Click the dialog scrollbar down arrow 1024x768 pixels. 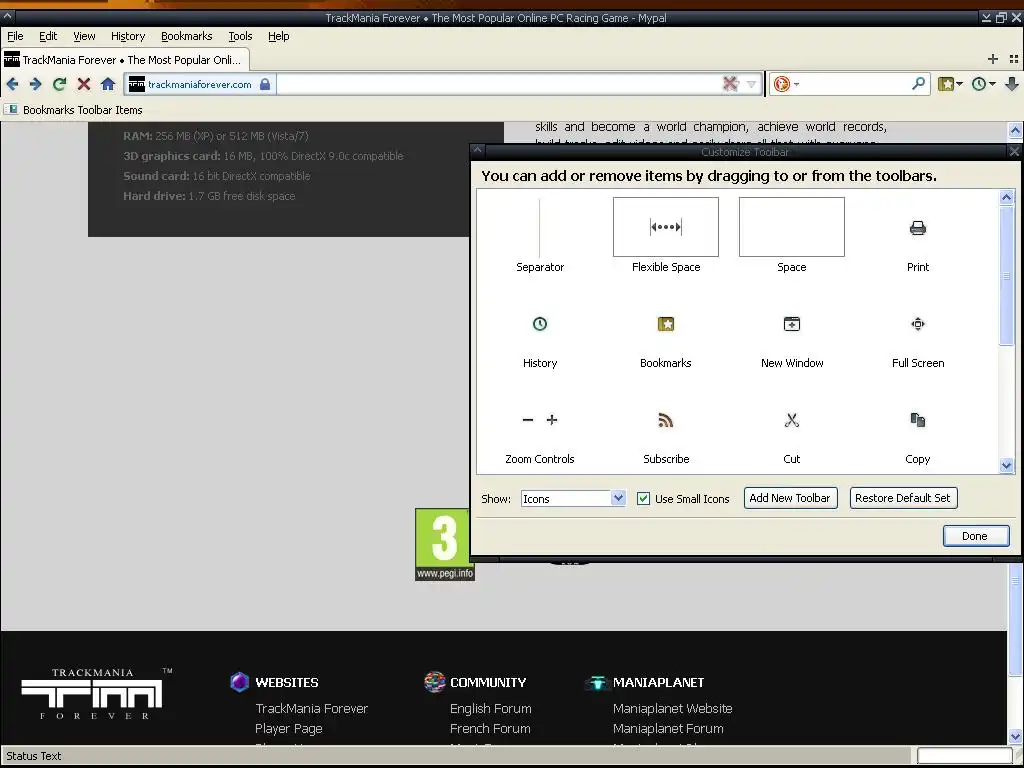[1006, 466]
